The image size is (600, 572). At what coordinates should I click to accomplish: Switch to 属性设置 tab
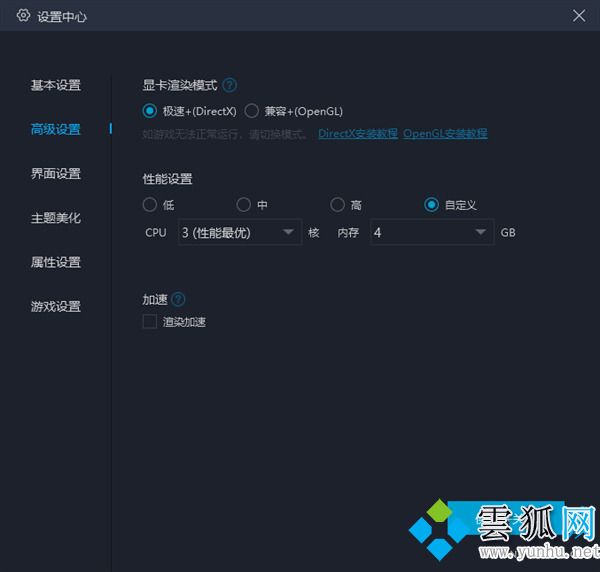56,262
